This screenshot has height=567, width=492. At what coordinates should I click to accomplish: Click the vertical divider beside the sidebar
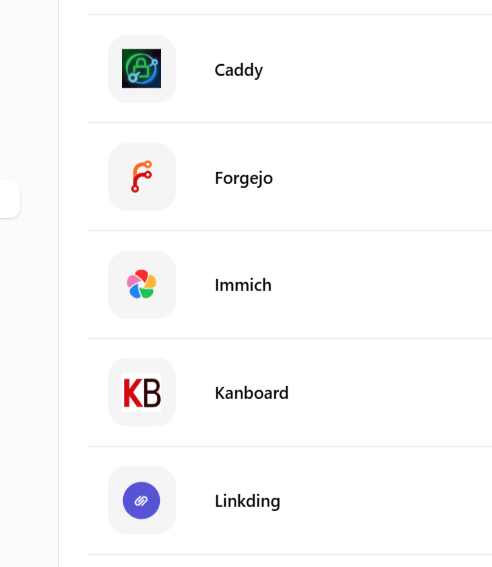pos(58,284)
